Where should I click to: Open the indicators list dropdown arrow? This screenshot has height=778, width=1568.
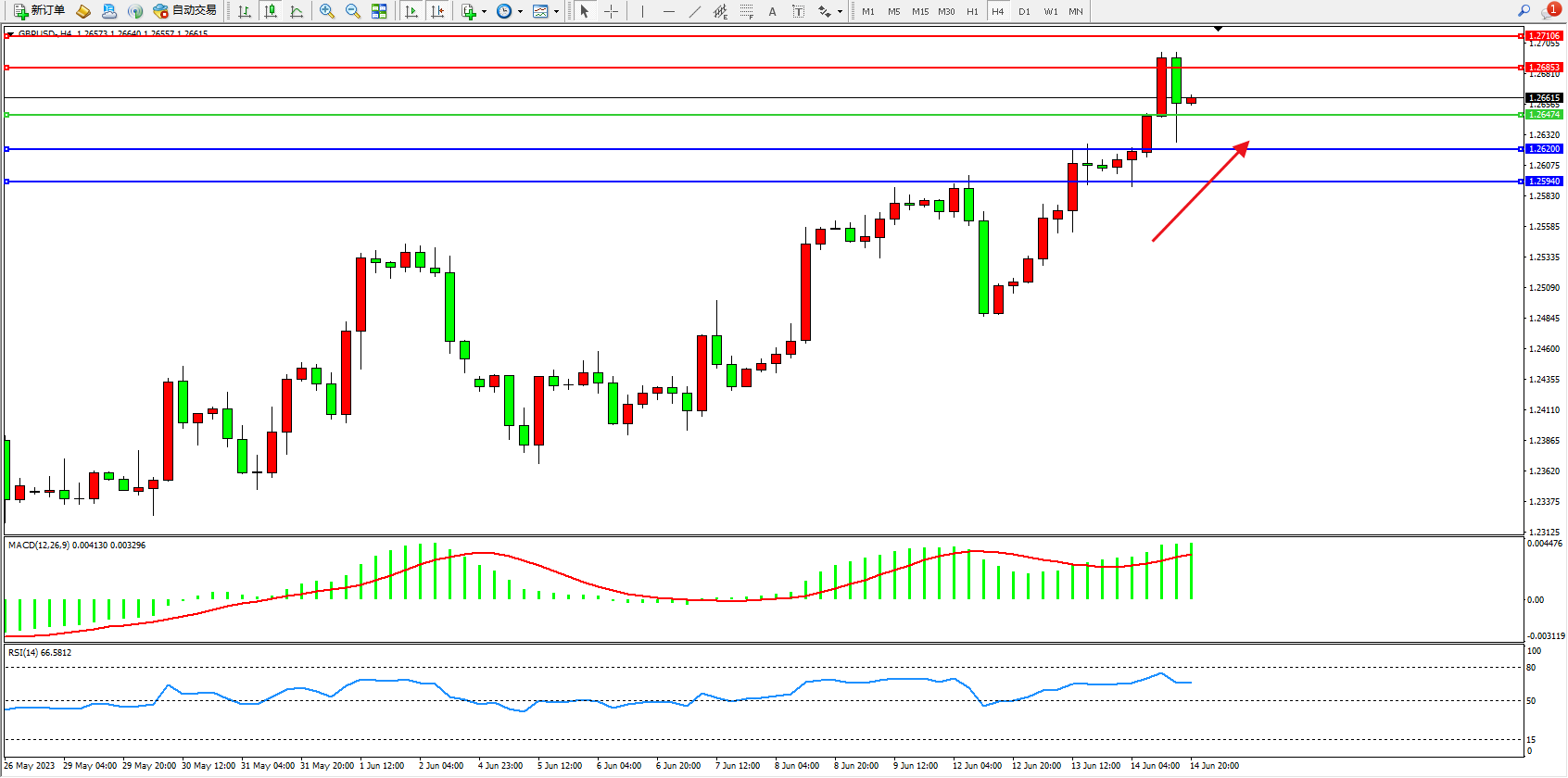483,12
